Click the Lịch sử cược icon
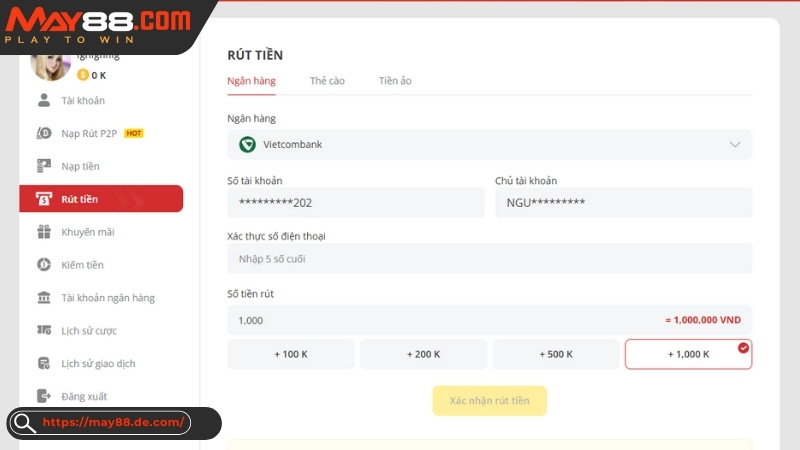800x450 pixels. (44, 330)
